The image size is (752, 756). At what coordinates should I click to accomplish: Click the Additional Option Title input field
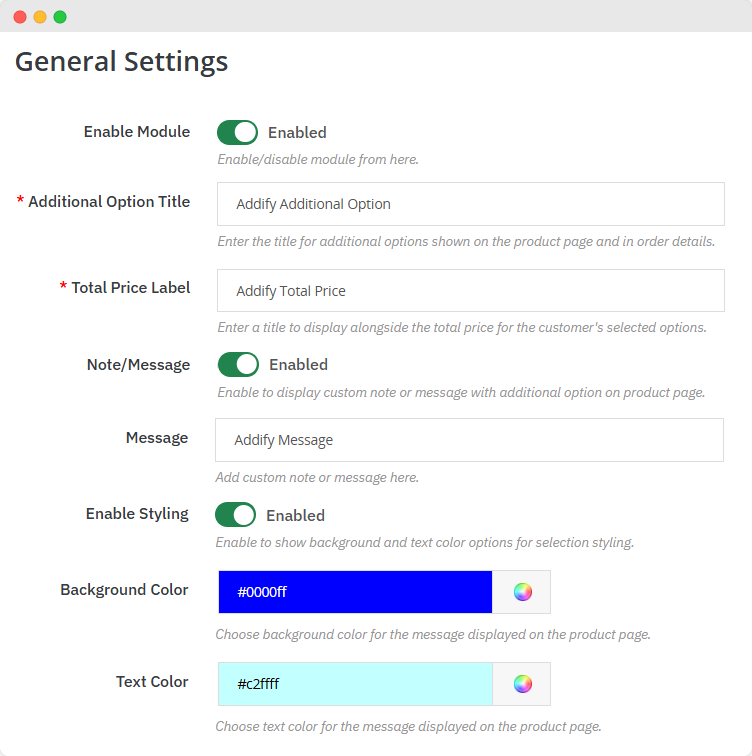470,204
